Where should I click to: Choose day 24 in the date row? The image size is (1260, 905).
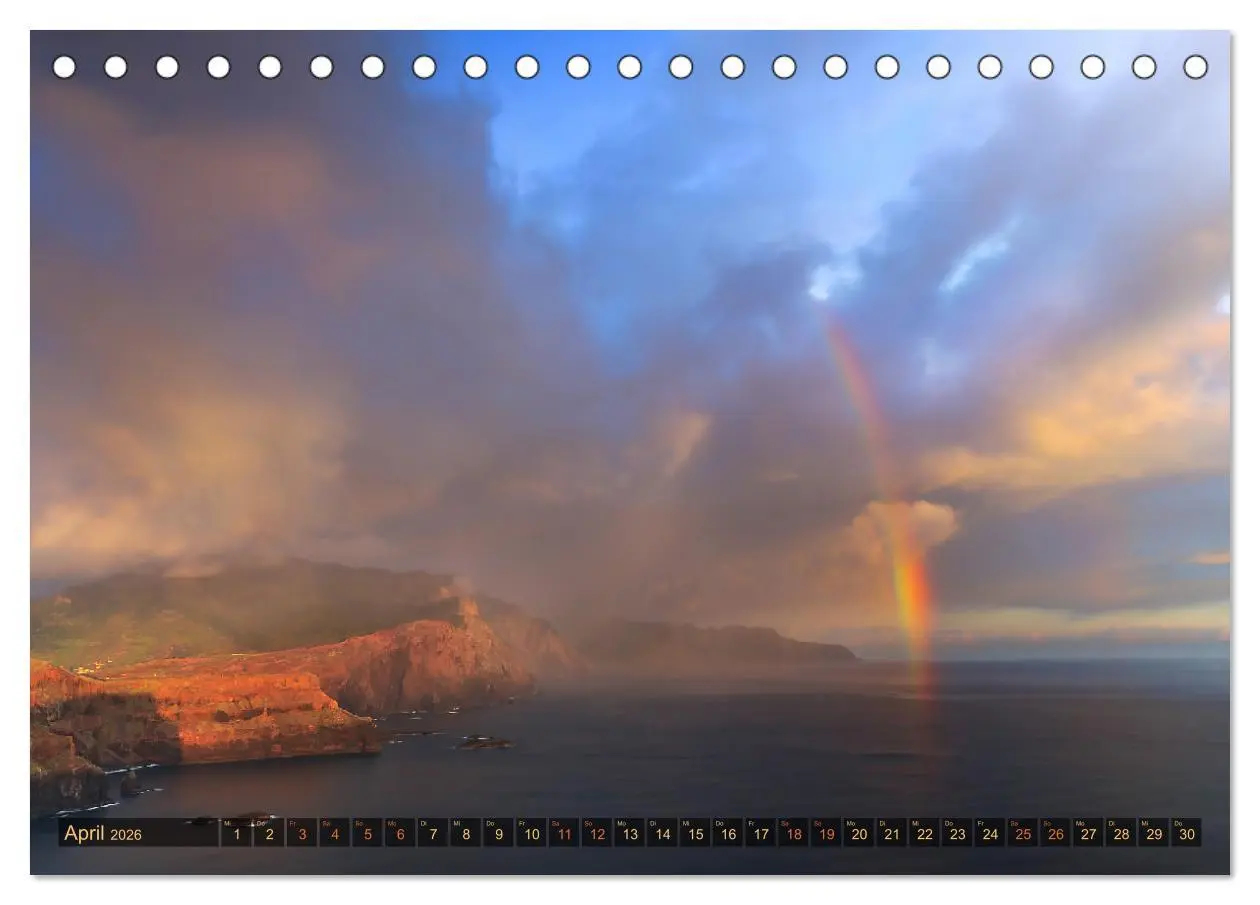coord(990,832)
